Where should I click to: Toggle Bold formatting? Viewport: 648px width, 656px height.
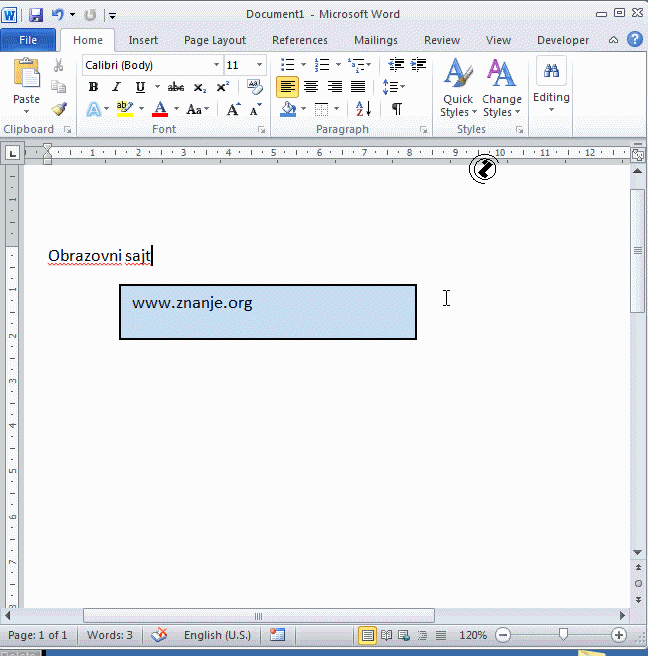(x=93, y=87)
